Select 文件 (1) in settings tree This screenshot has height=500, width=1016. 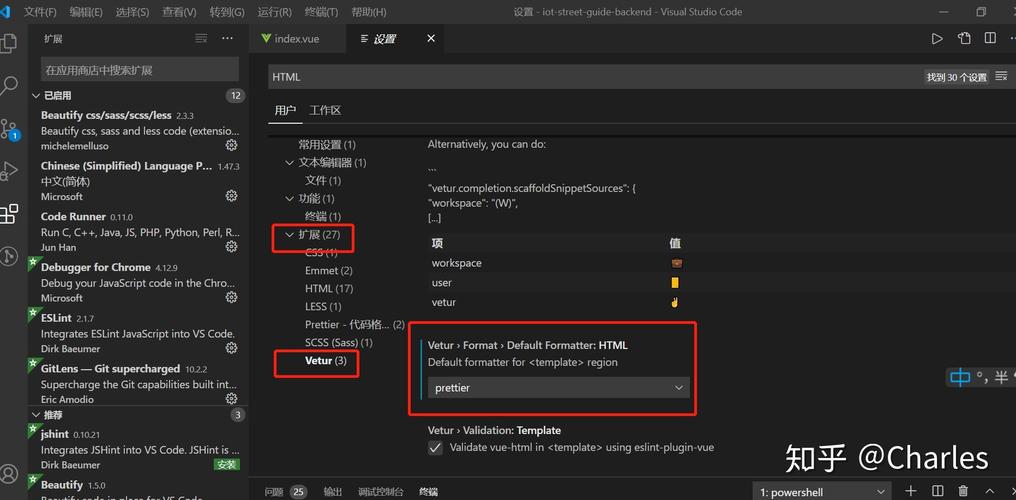point(323,181)
